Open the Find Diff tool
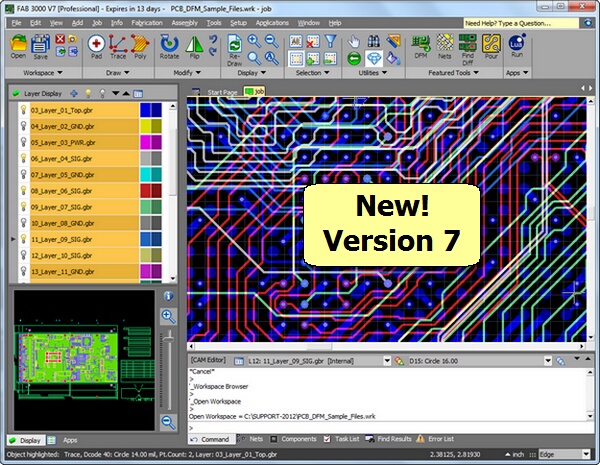Viewport: 600px width, 465px height. tap(468, 50)
